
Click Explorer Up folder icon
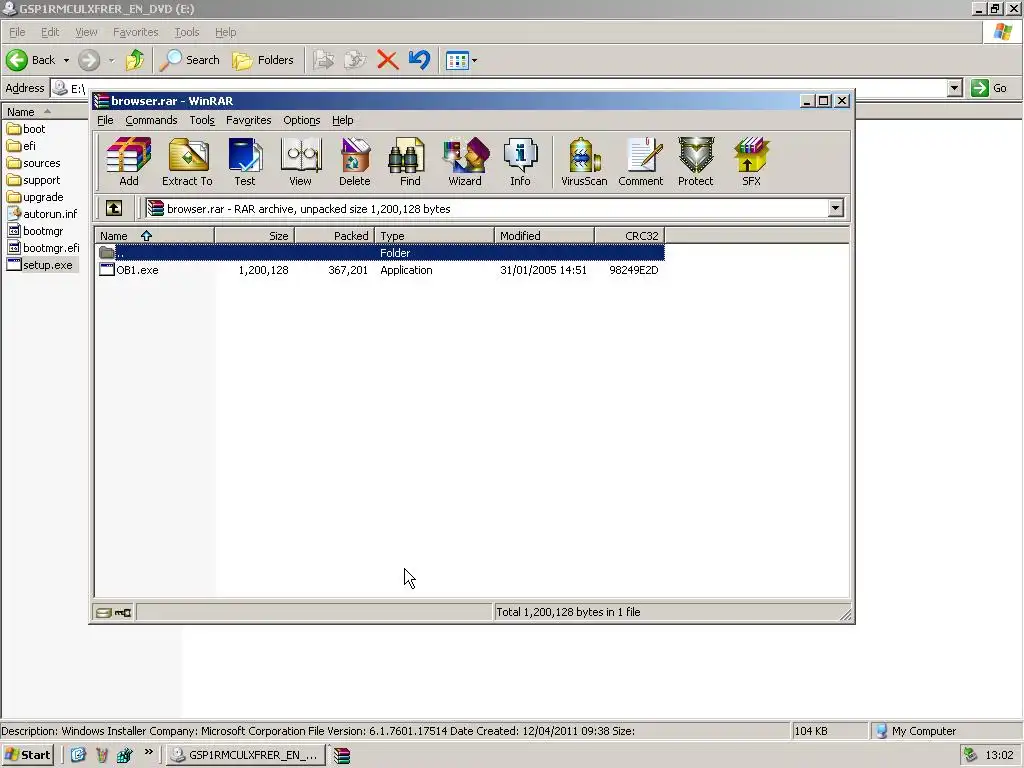pos(135,60)
